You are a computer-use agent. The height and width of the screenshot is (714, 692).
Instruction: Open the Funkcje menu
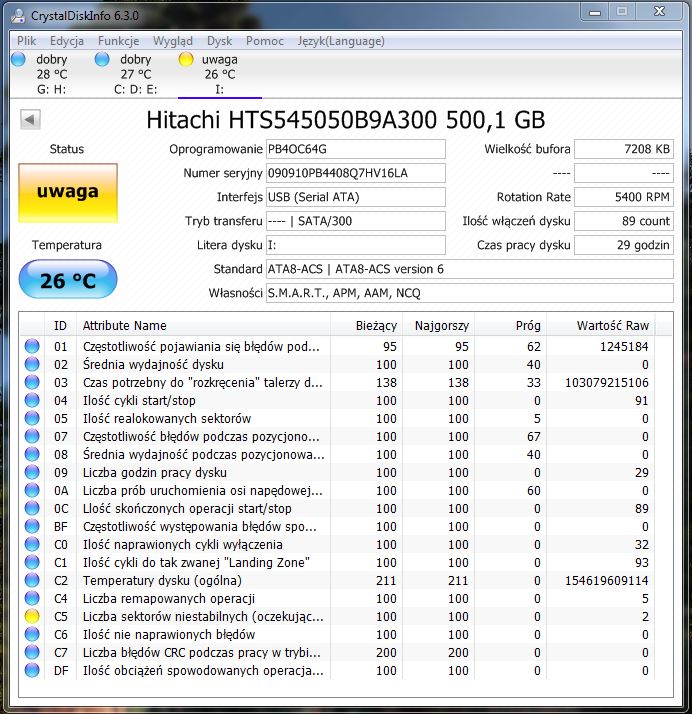[118, 41]
